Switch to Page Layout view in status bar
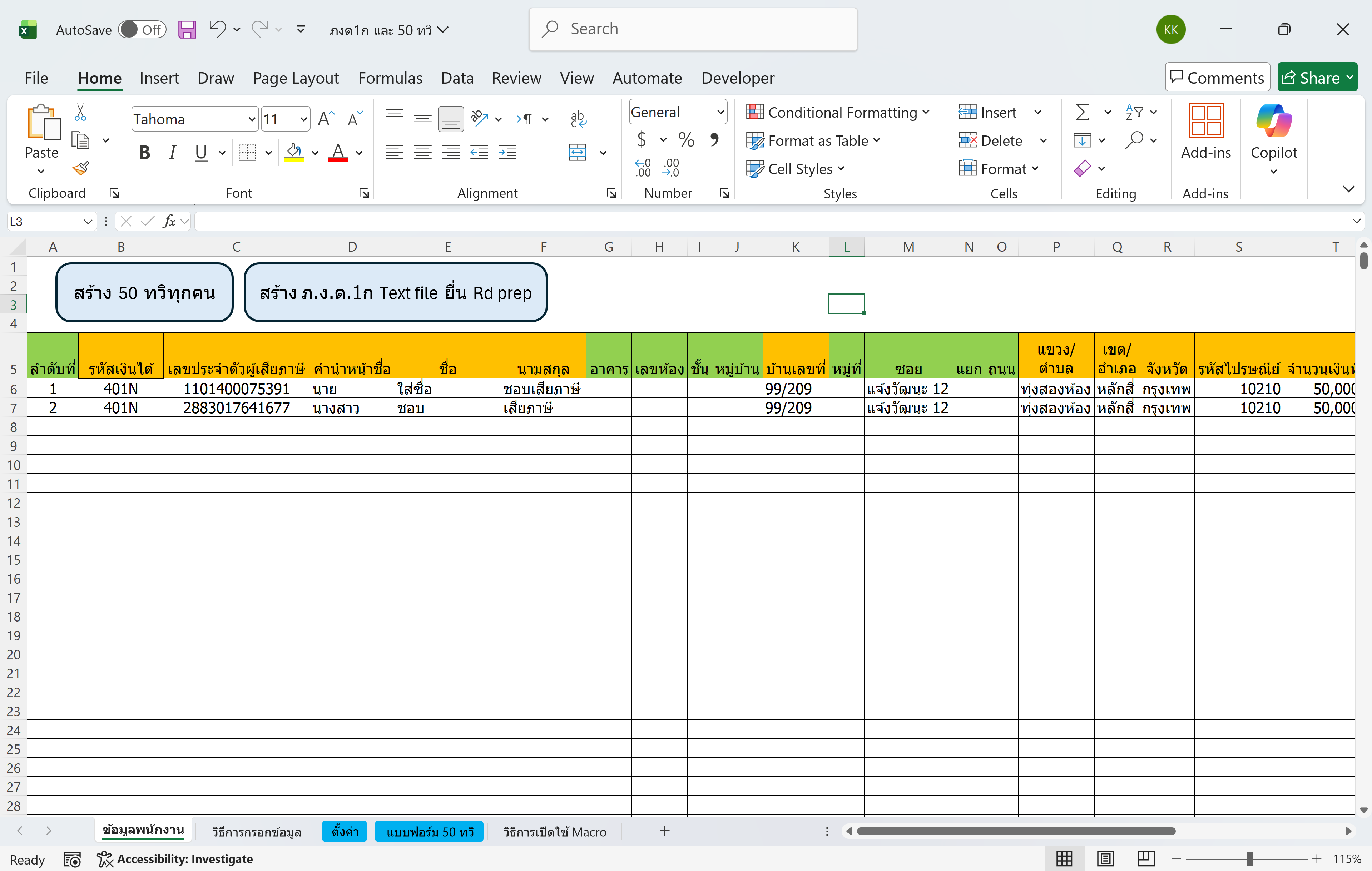Screen dimensions: 1372x871 [x=1105, y=858]
